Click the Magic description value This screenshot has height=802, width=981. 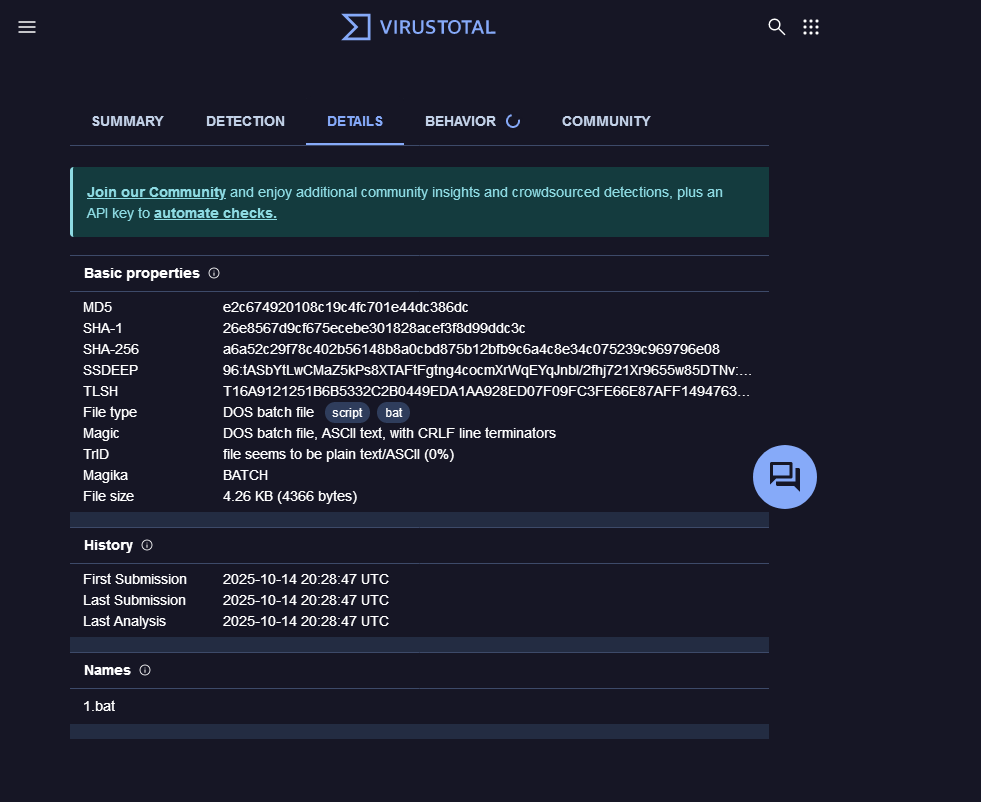389,434
